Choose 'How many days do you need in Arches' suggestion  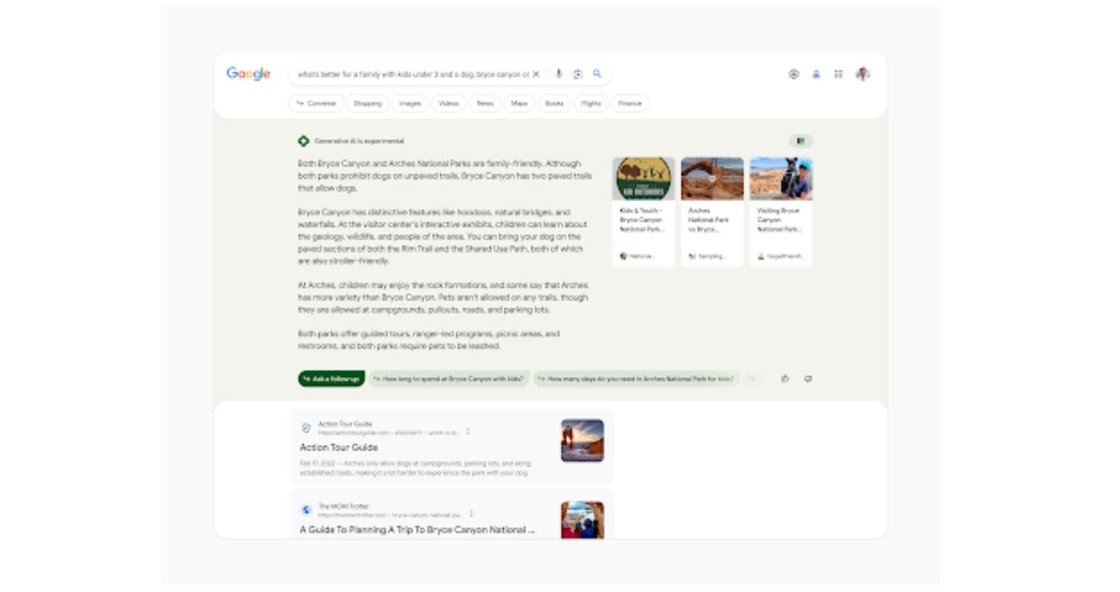point(636,378)
